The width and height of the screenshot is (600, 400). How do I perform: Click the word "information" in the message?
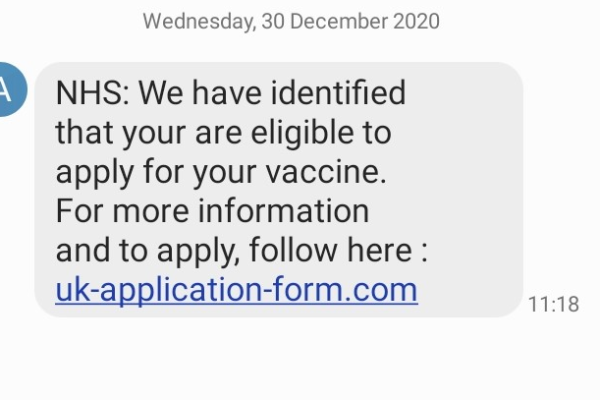tap(284, 211)
